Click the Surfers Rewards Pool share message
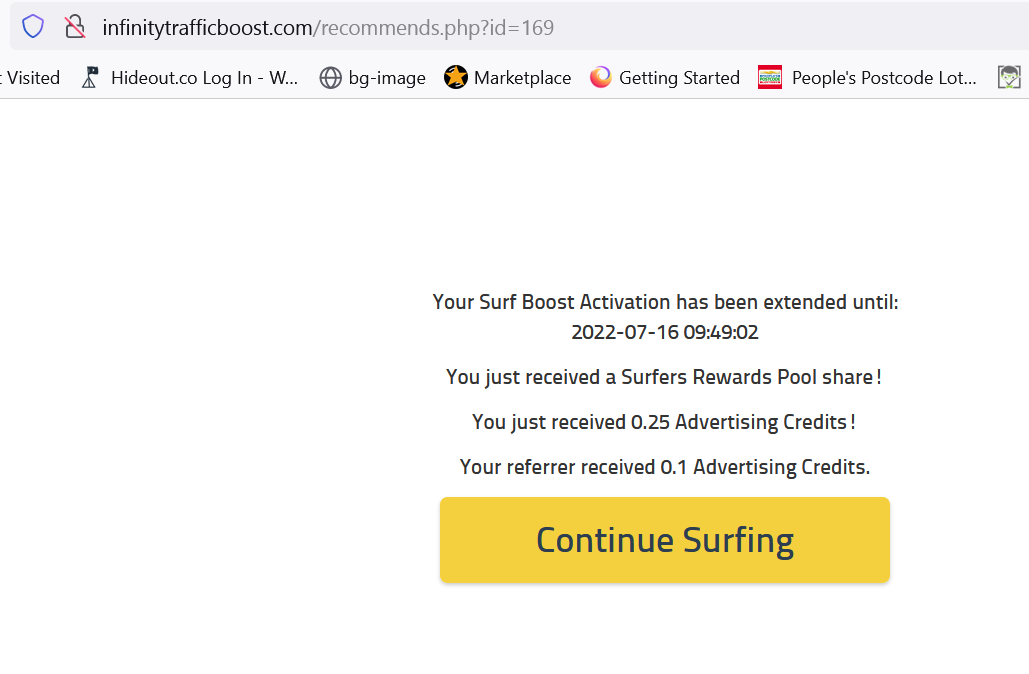 click(x=664, y=377)
